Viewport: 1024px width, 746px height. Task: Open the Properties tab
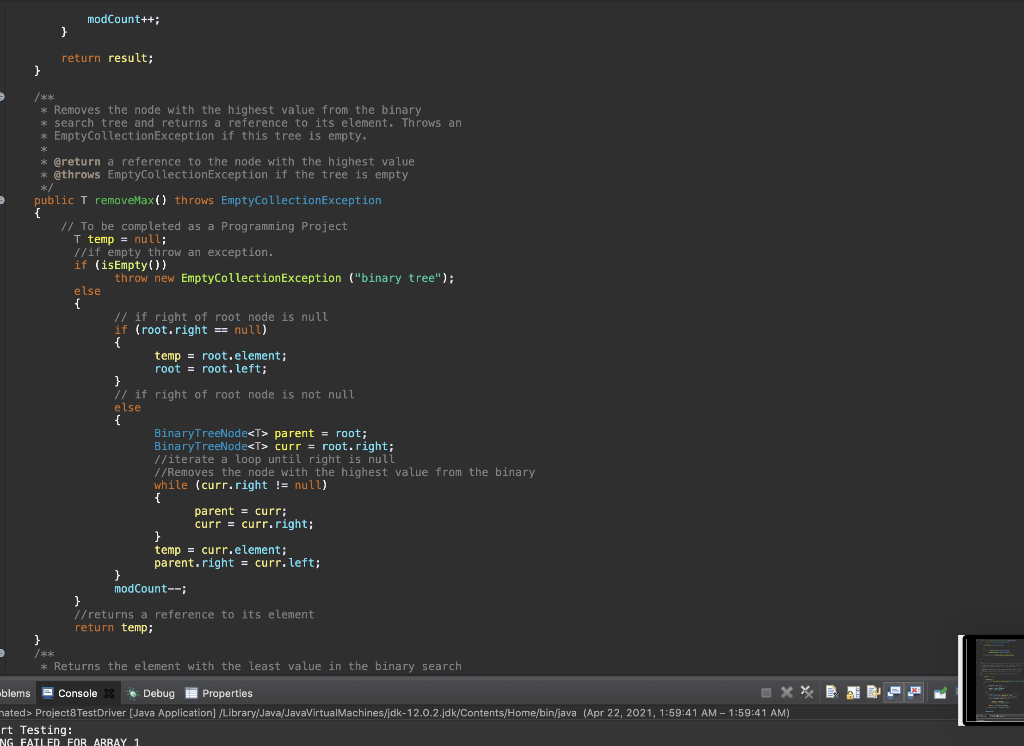click(219, 693)
